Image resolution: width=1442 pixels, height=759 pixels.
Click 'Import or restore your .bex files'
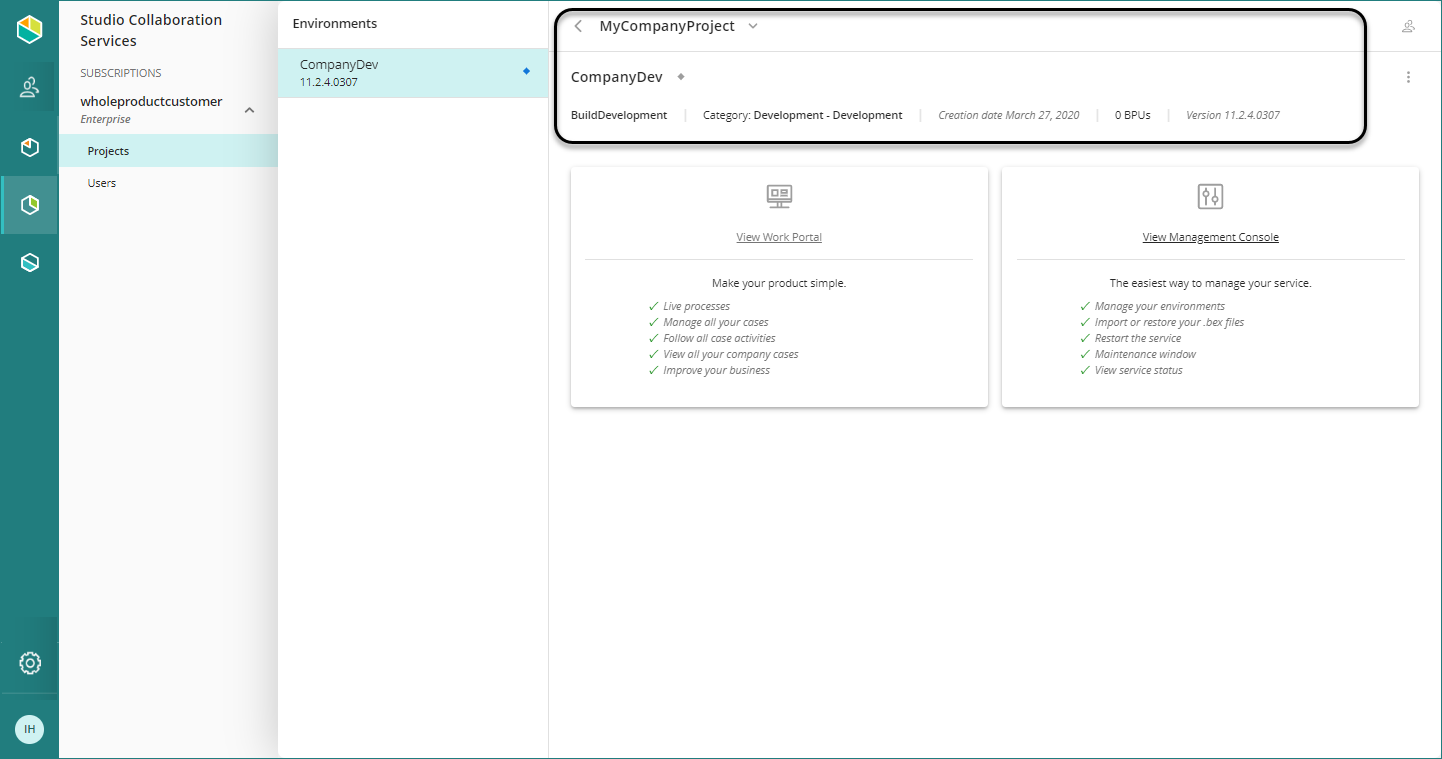[1169, 322]
